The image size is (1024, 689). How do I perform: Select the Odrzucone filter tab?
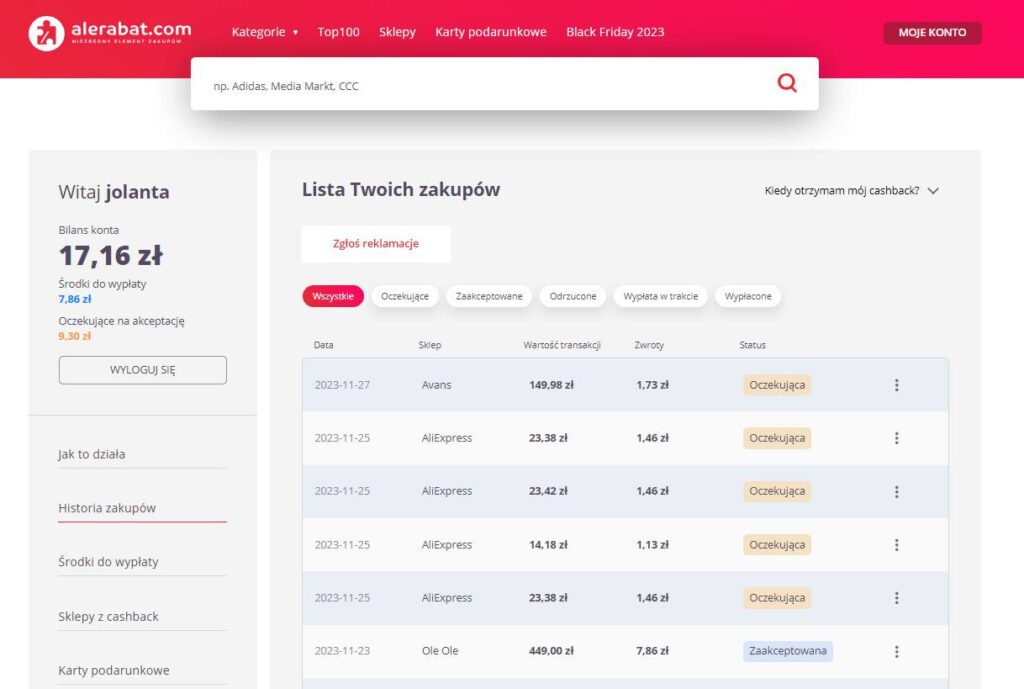pyautogui.click(x=573, y=296)
